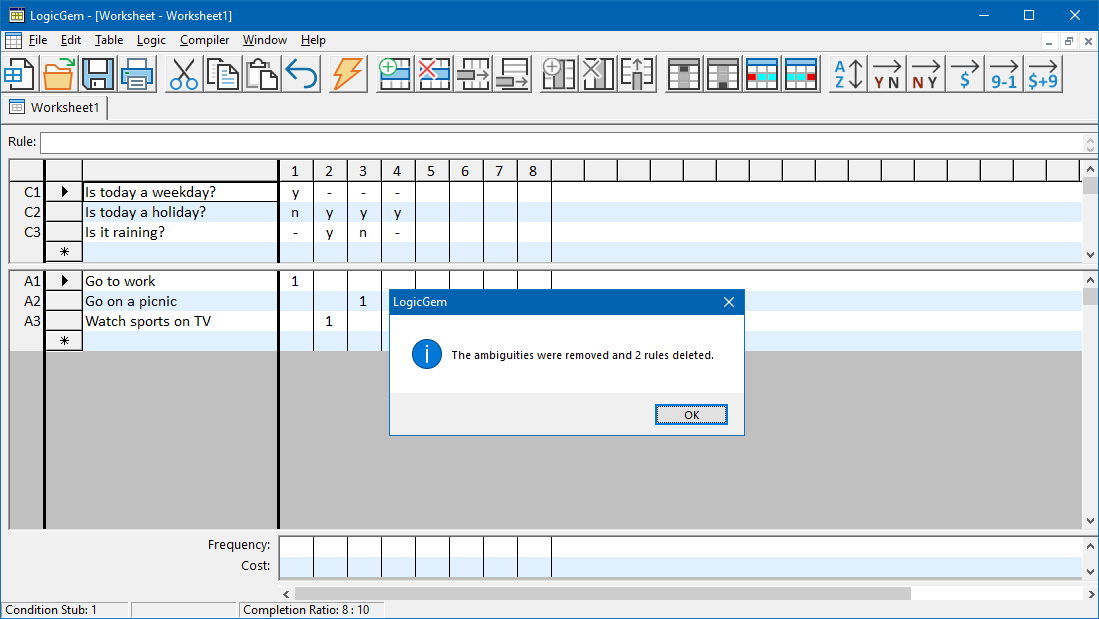Cut selection with the scissors icon
Viewport: 1099px width, 619px height.
pyautogui.click(x=184, y=74)
